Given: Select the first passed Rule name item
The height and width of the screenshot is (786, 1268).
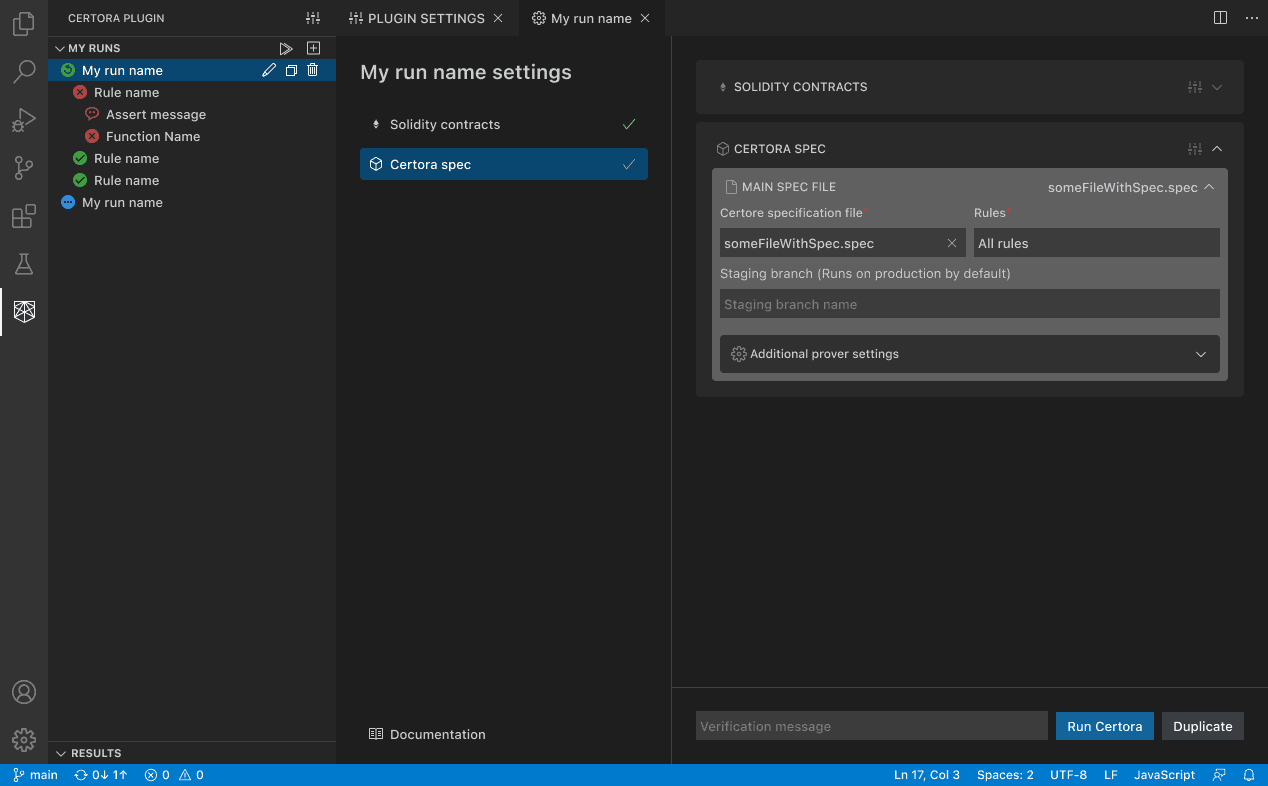Looking at the screenshot, I should [x=192, y=158].
